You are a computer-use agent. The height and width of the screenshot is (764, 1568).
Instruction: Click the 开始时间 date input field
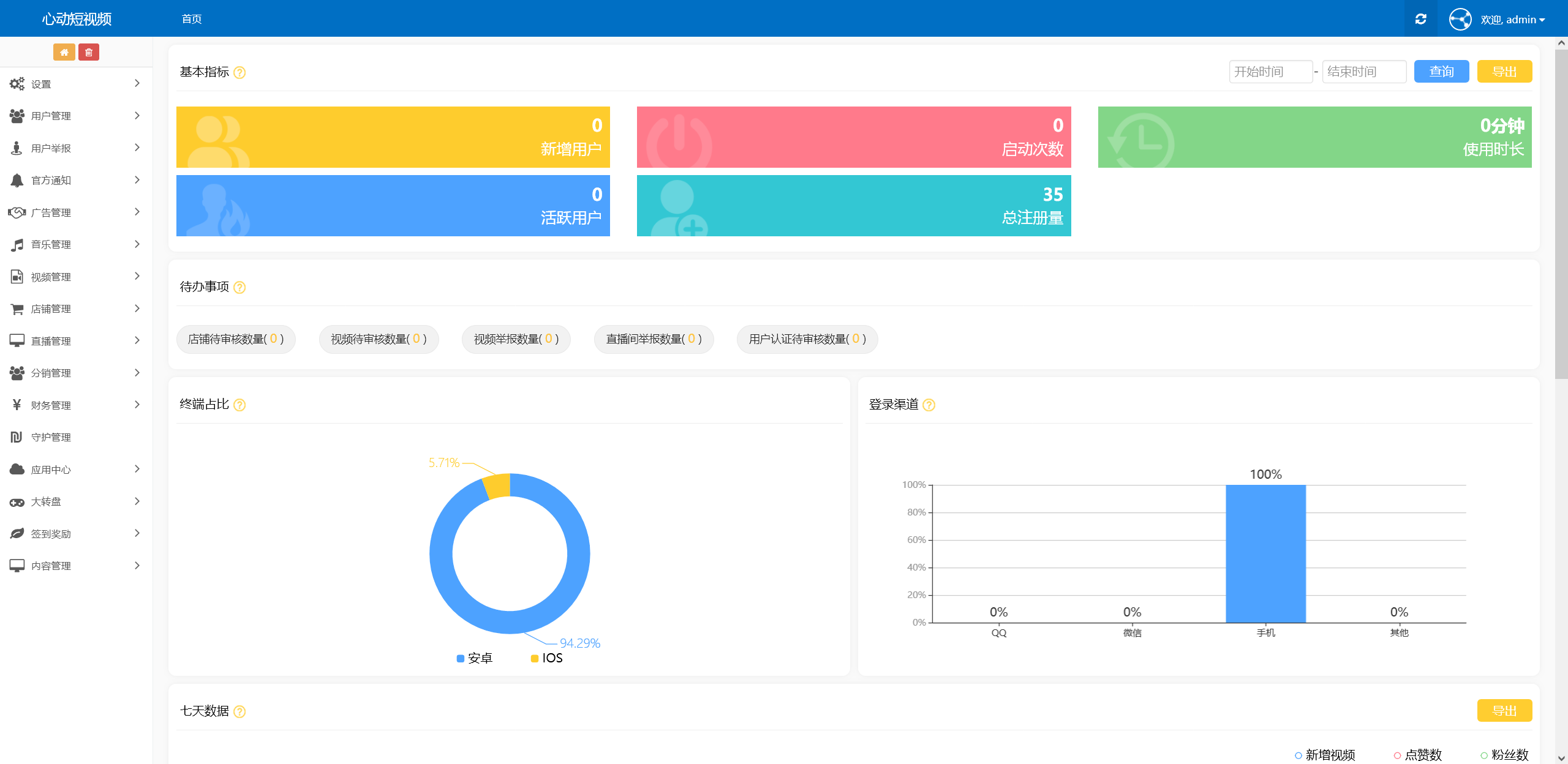click(1270, 71)
